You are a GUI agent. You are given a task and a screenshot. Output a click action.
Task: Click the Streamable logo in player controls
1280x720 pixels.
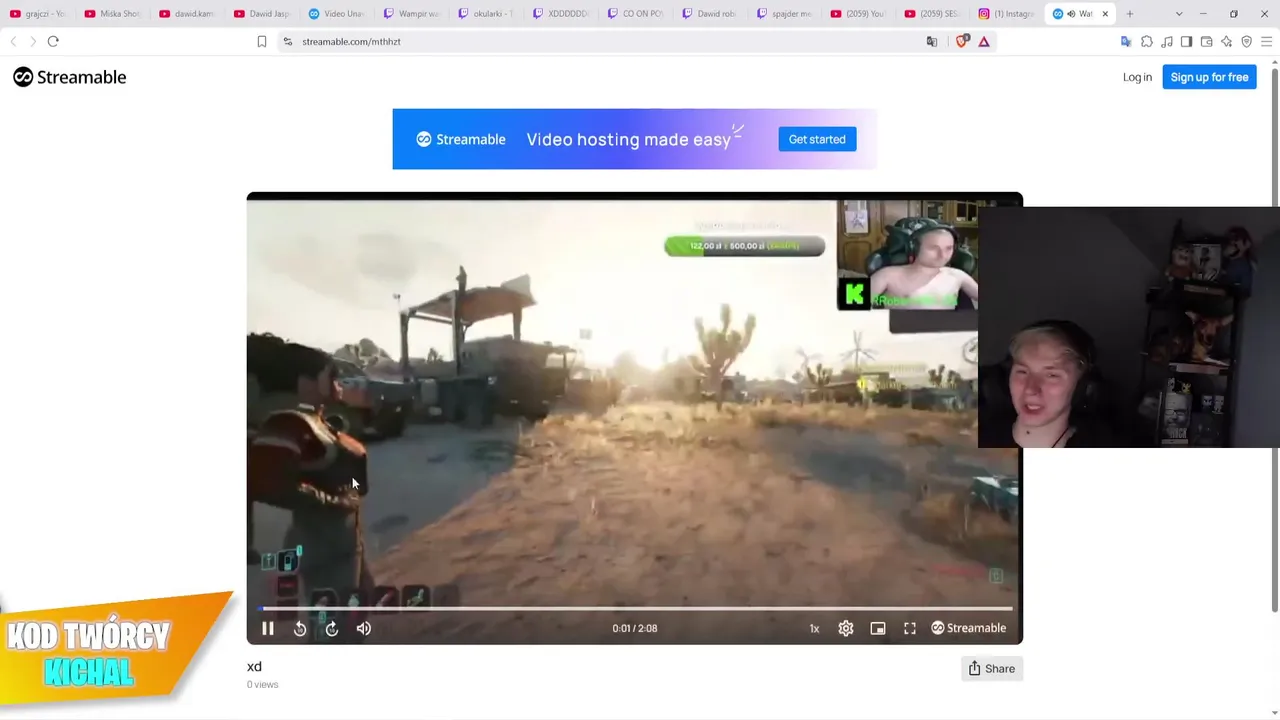pyautogui.click(x=969, y=628)
